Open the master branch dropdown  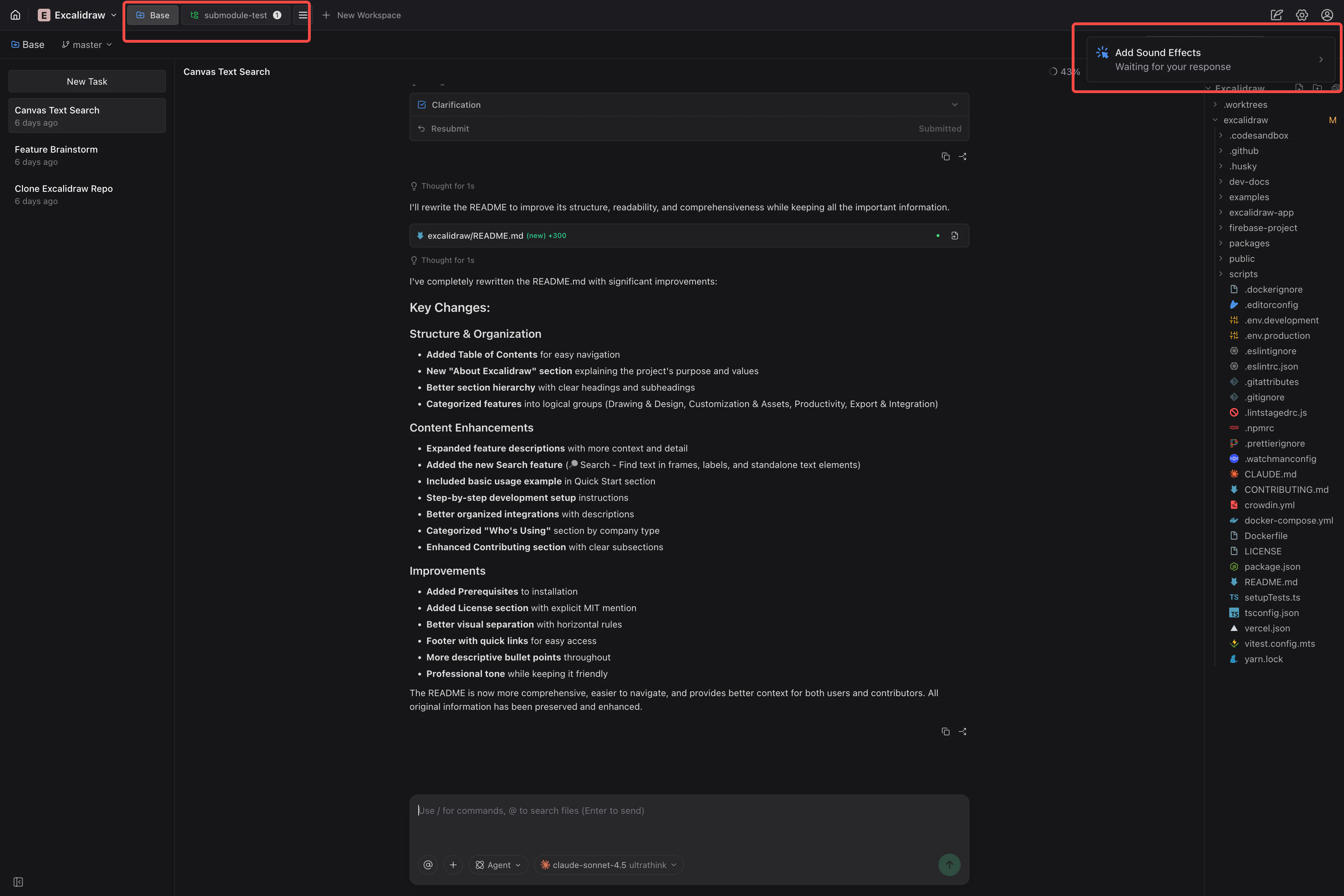tap(87, 44)
